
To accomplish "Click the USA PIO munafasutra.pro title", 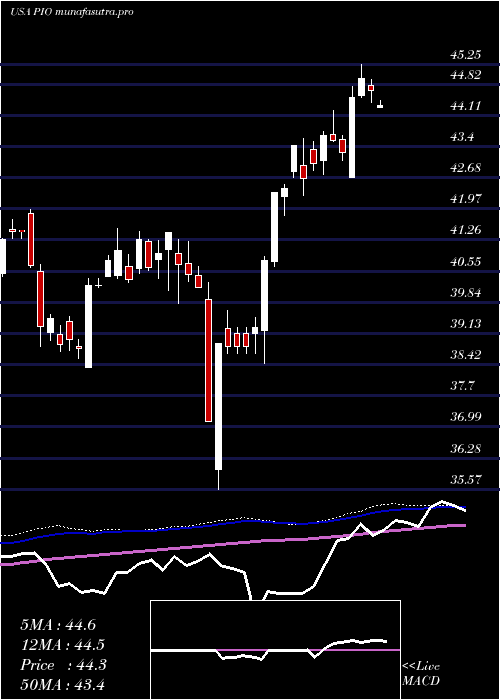I will pos(71,12).
